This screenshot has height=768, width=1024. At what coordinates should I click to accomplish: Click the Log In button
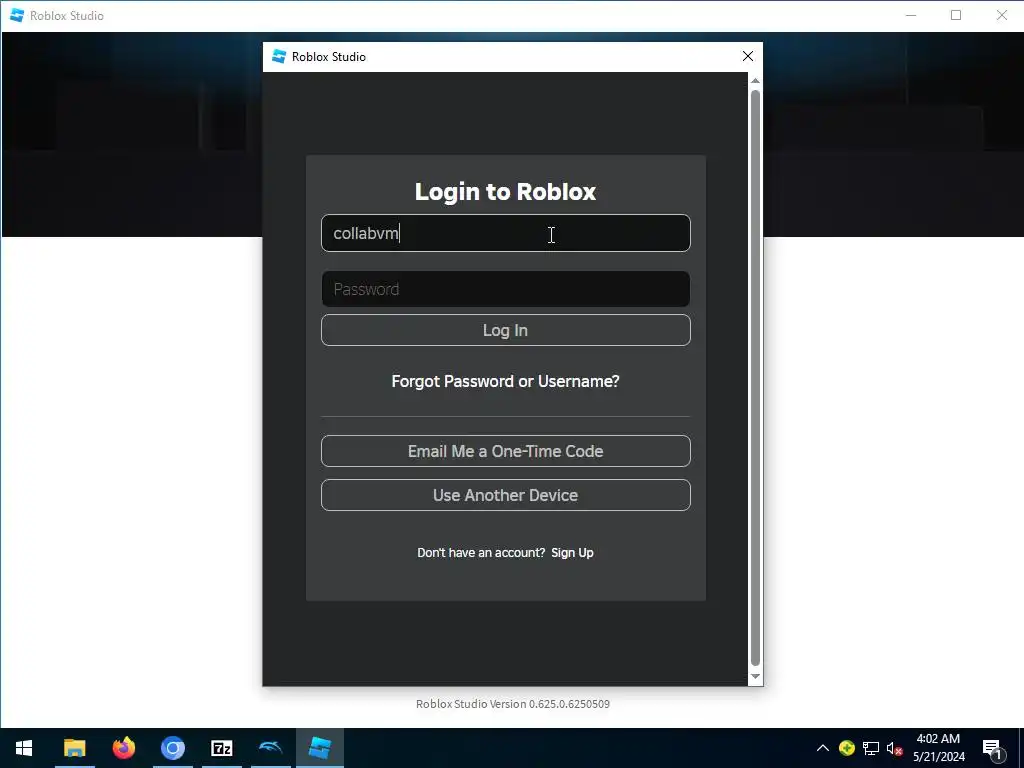click(x=505, y=330)
